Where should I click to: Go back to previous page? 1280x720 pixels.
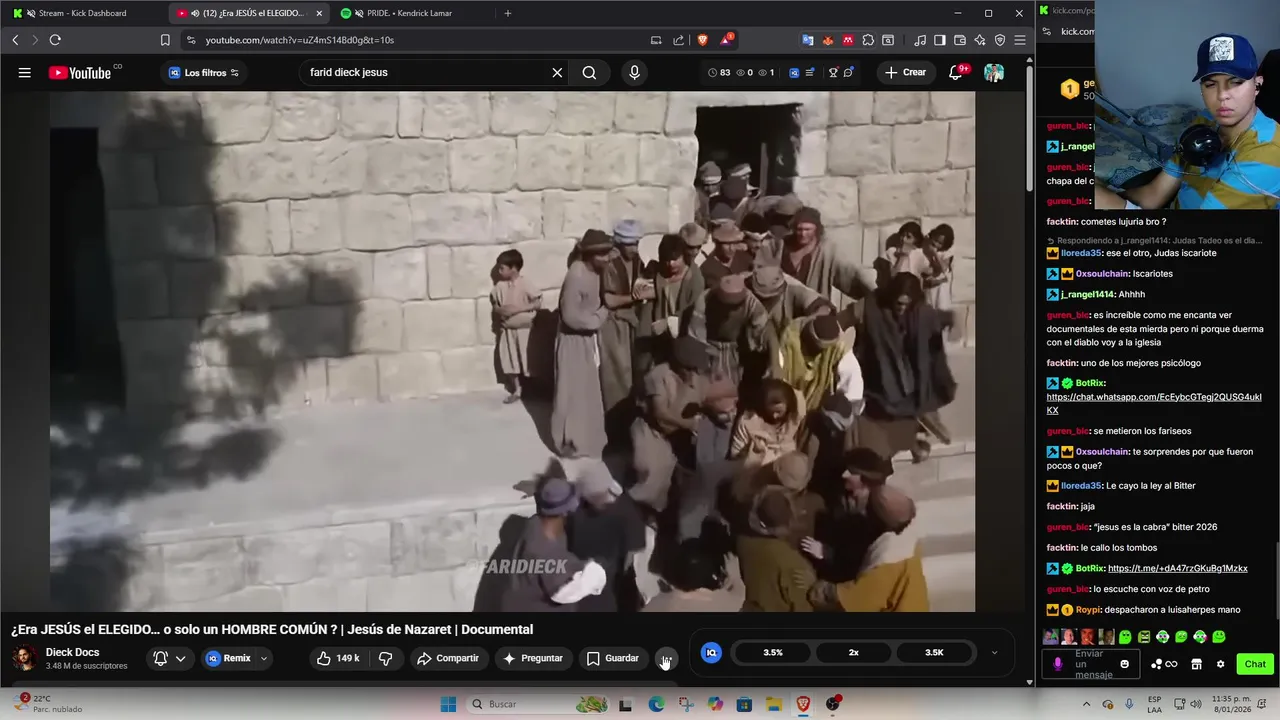point(15,40)
